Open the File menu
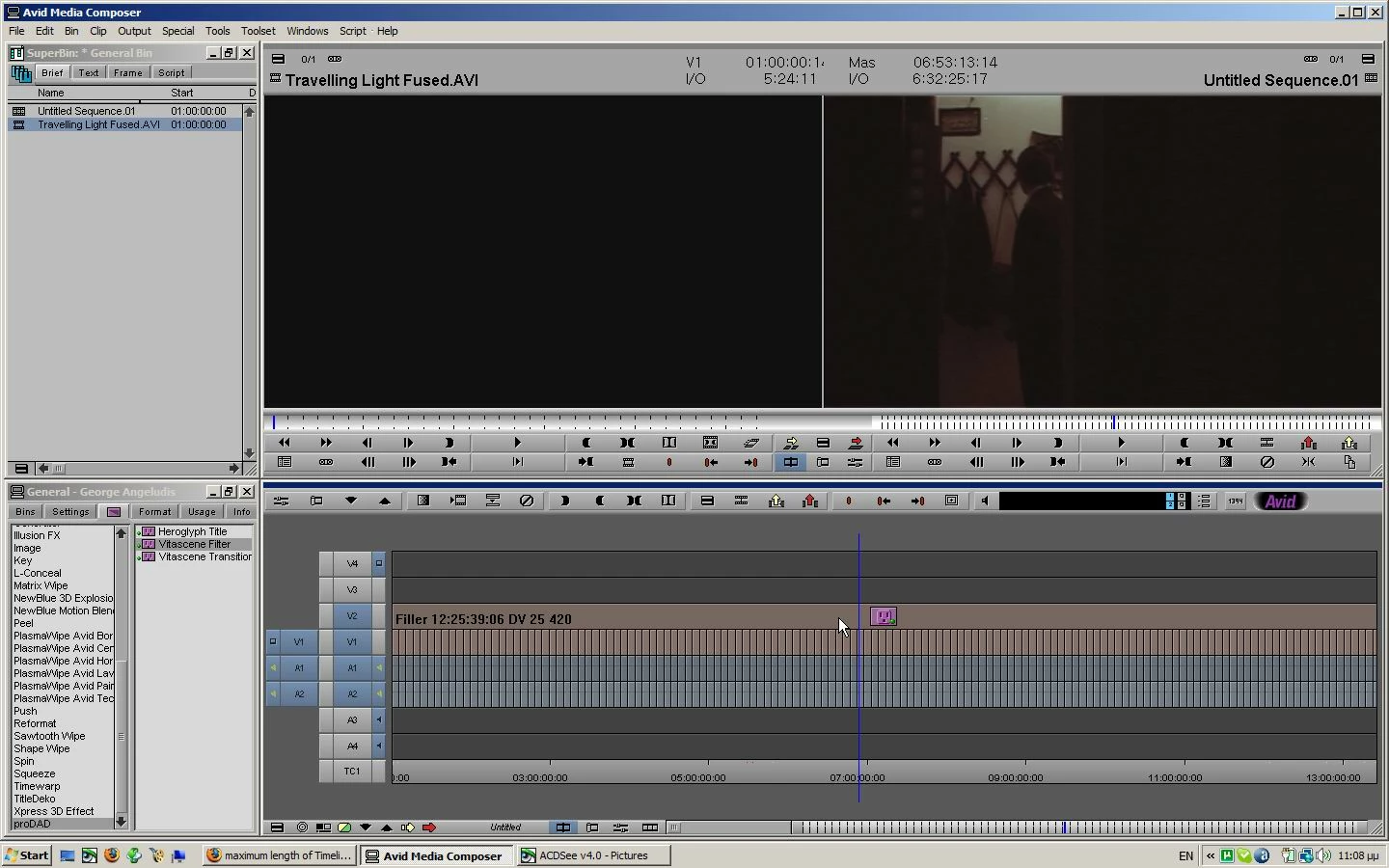Image resolution: width=1389 pixels, height=868 pixels. (x=16, y=31)
